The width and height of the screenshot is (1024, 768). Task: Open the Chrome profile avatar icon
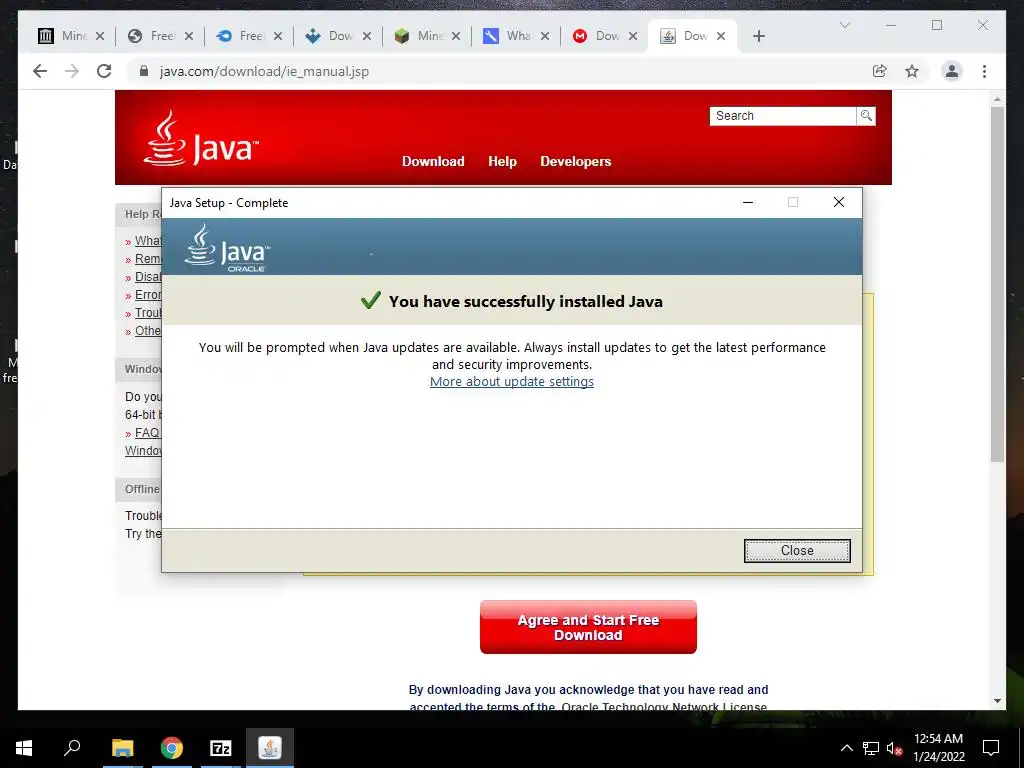coord(952,71)
